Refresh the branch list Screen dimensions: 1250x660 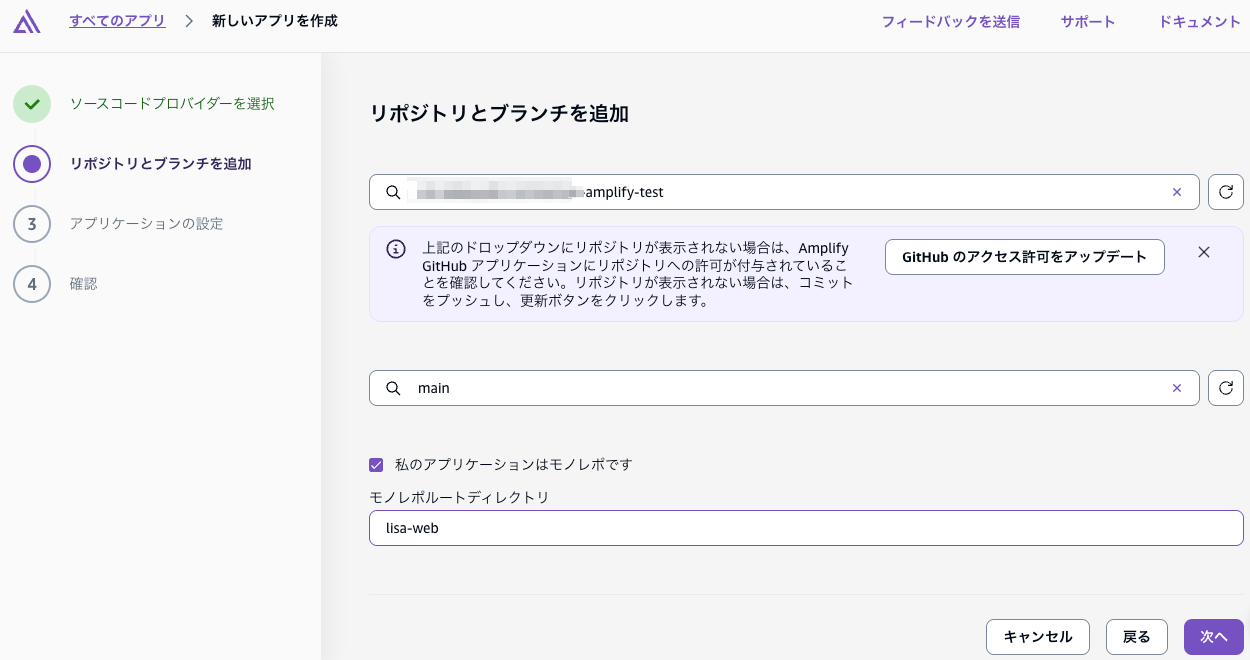1226,388
